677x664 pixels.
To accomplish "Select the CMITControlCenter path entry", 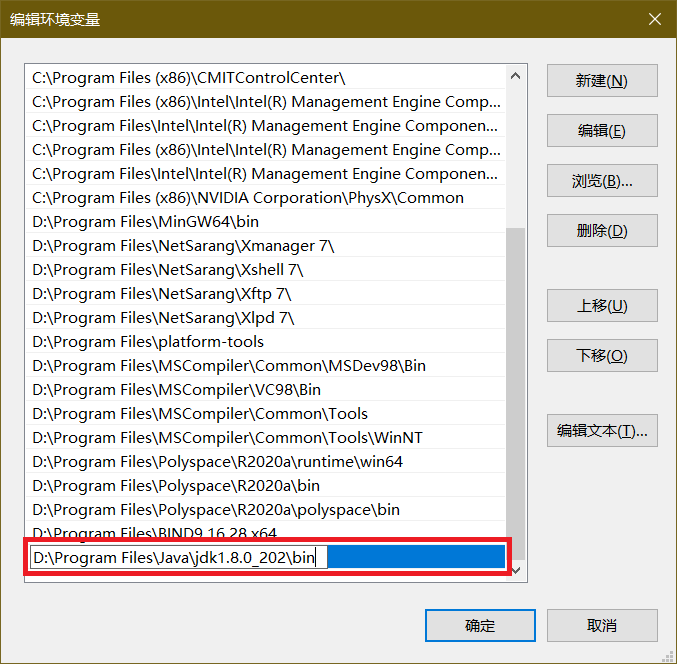I will [x=188, y=78].
